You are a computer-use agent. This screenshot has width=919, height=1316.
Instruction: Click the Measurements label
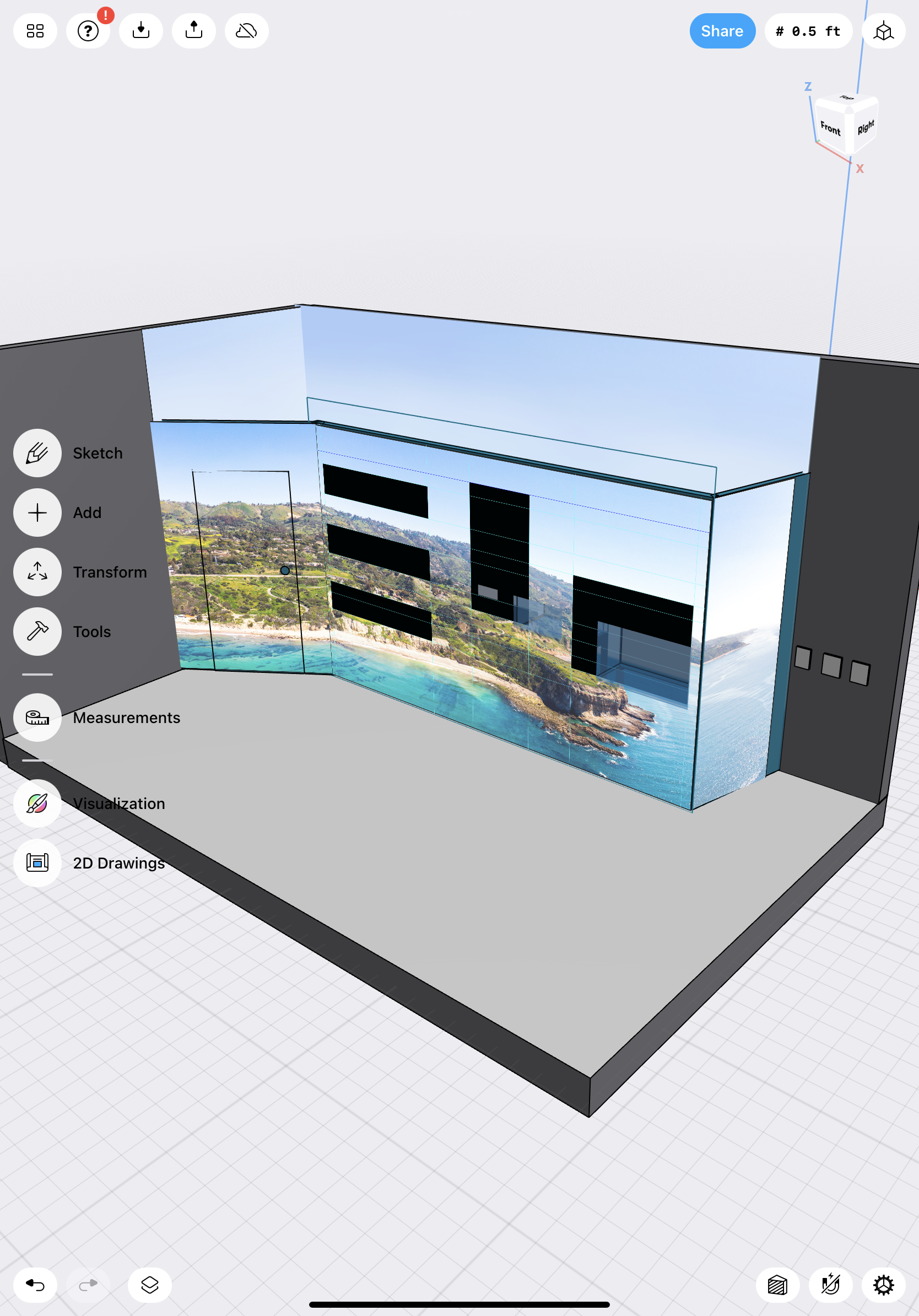[127, 718]
